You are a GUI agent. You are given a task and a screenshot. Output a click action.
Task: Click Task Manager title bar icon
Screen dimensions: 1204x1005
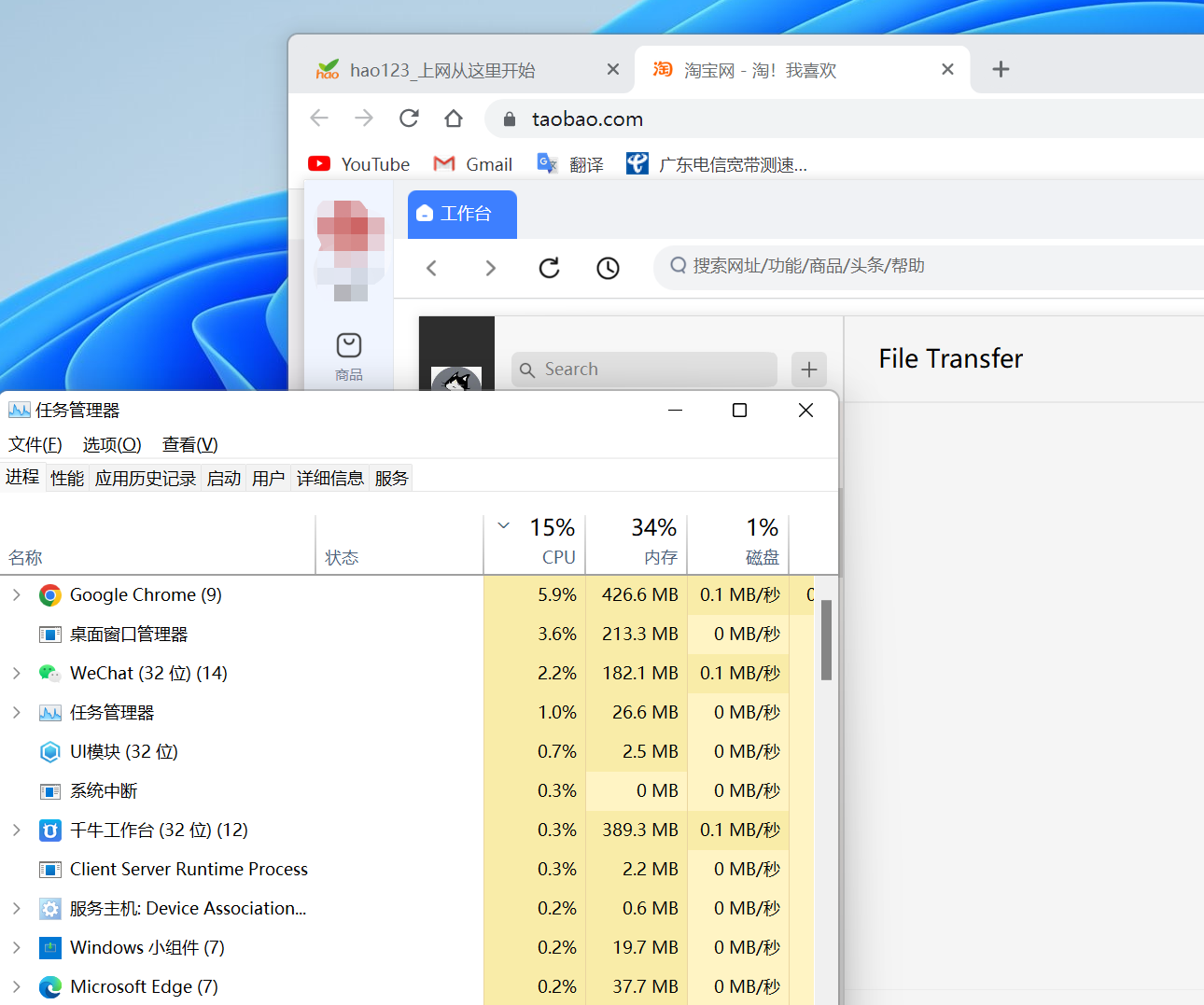coord(19,410)
